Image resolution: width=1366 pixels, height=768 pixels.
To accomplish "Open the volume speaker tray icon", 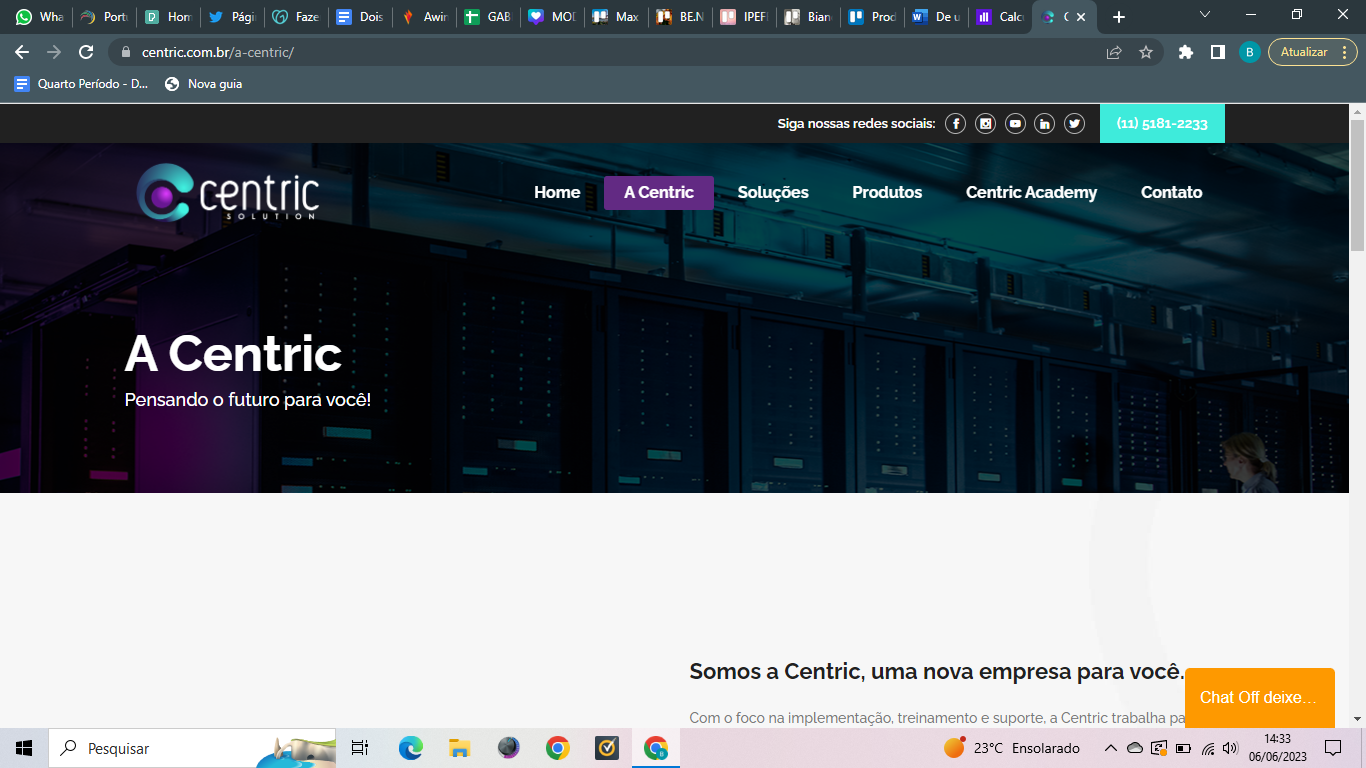I will click(x=1230, y=748).
